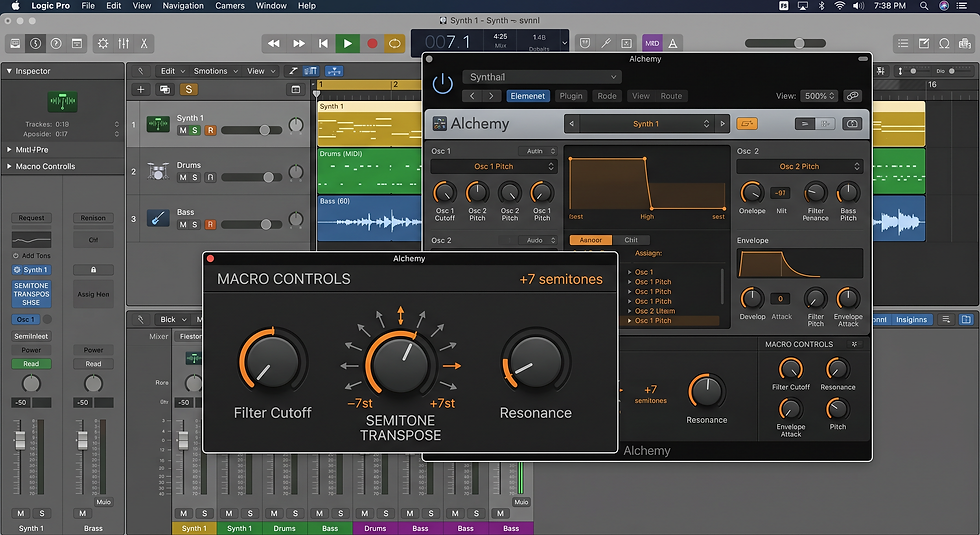This screenshot has width=980, height=535.
Task: Solo the Drums track
Action: [x=195, y=178]
